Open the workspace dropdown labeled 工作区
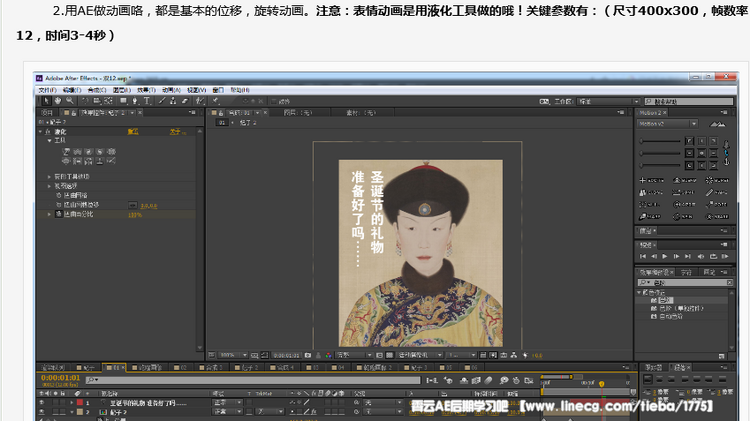The image size is (750, 421). [608, 101]
